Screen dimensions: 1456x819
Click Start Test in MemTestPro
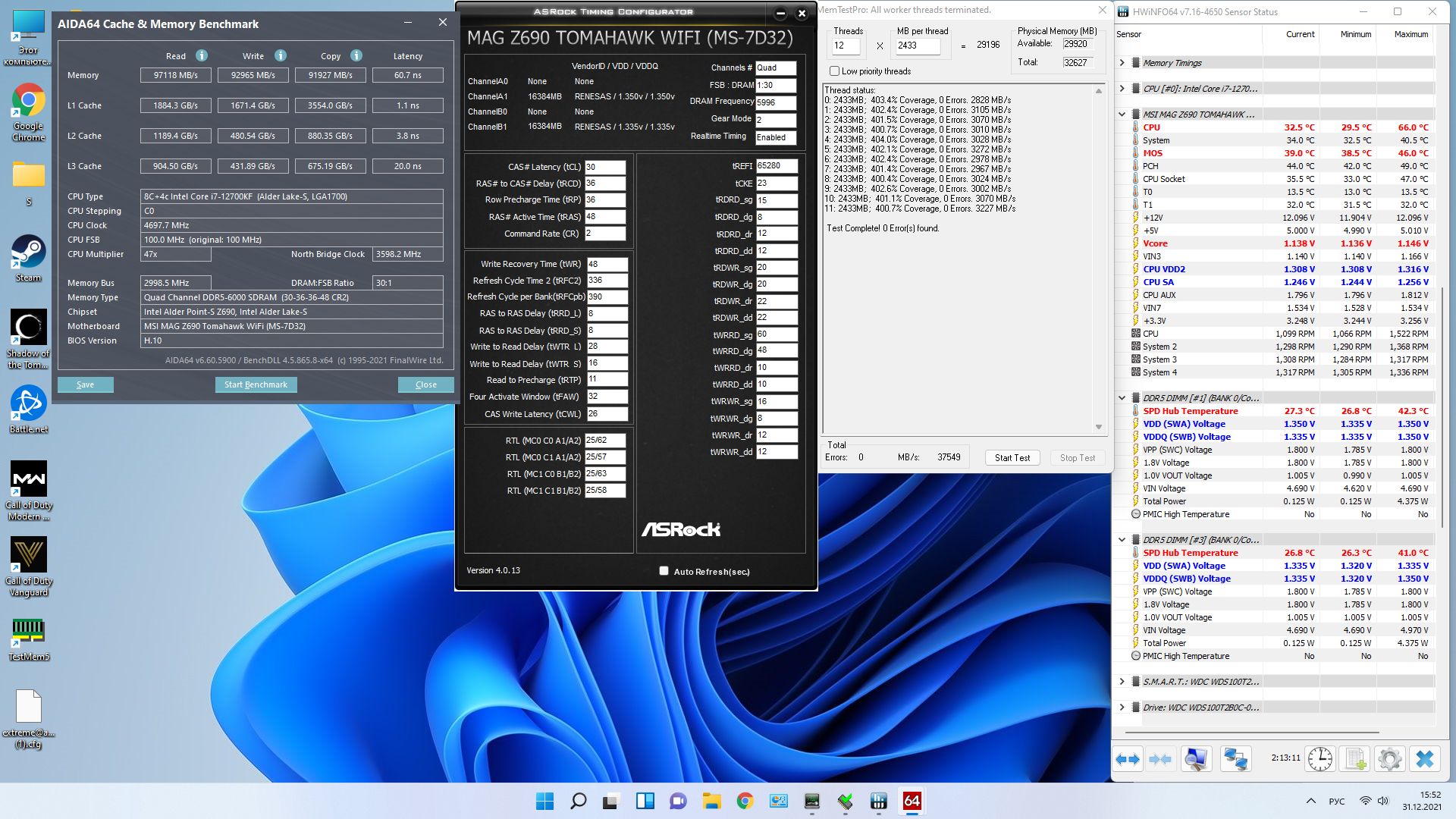1012,458
